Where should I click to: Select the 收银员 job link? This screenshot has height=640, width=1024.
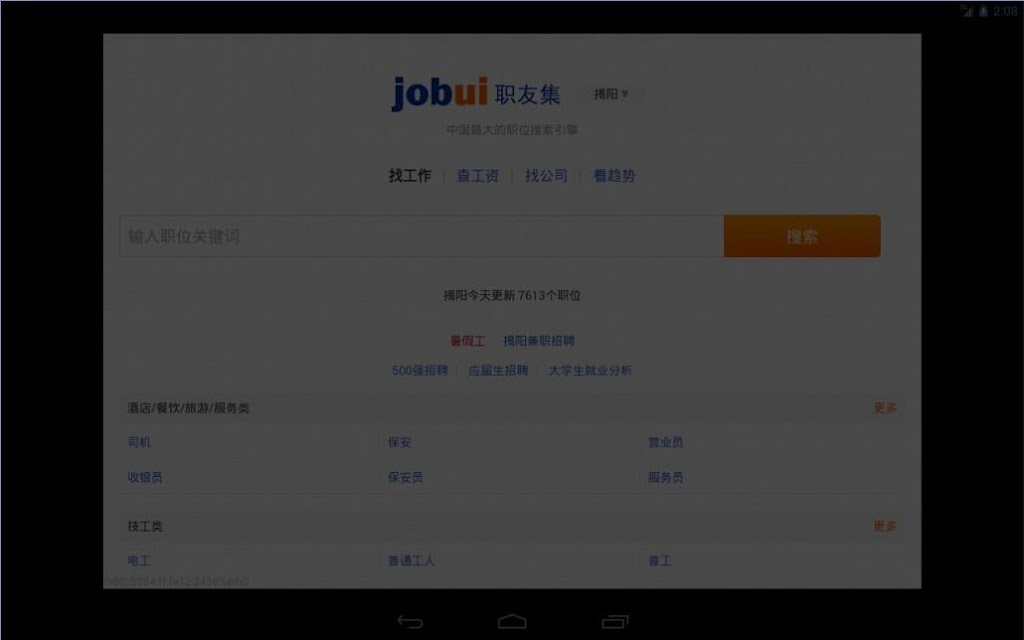145,477
